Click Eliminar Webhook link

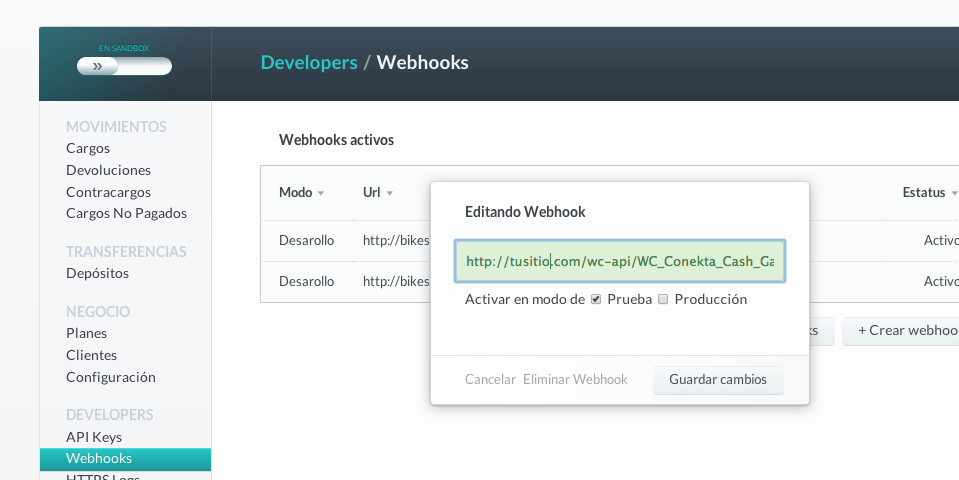(x=575, y=380)
